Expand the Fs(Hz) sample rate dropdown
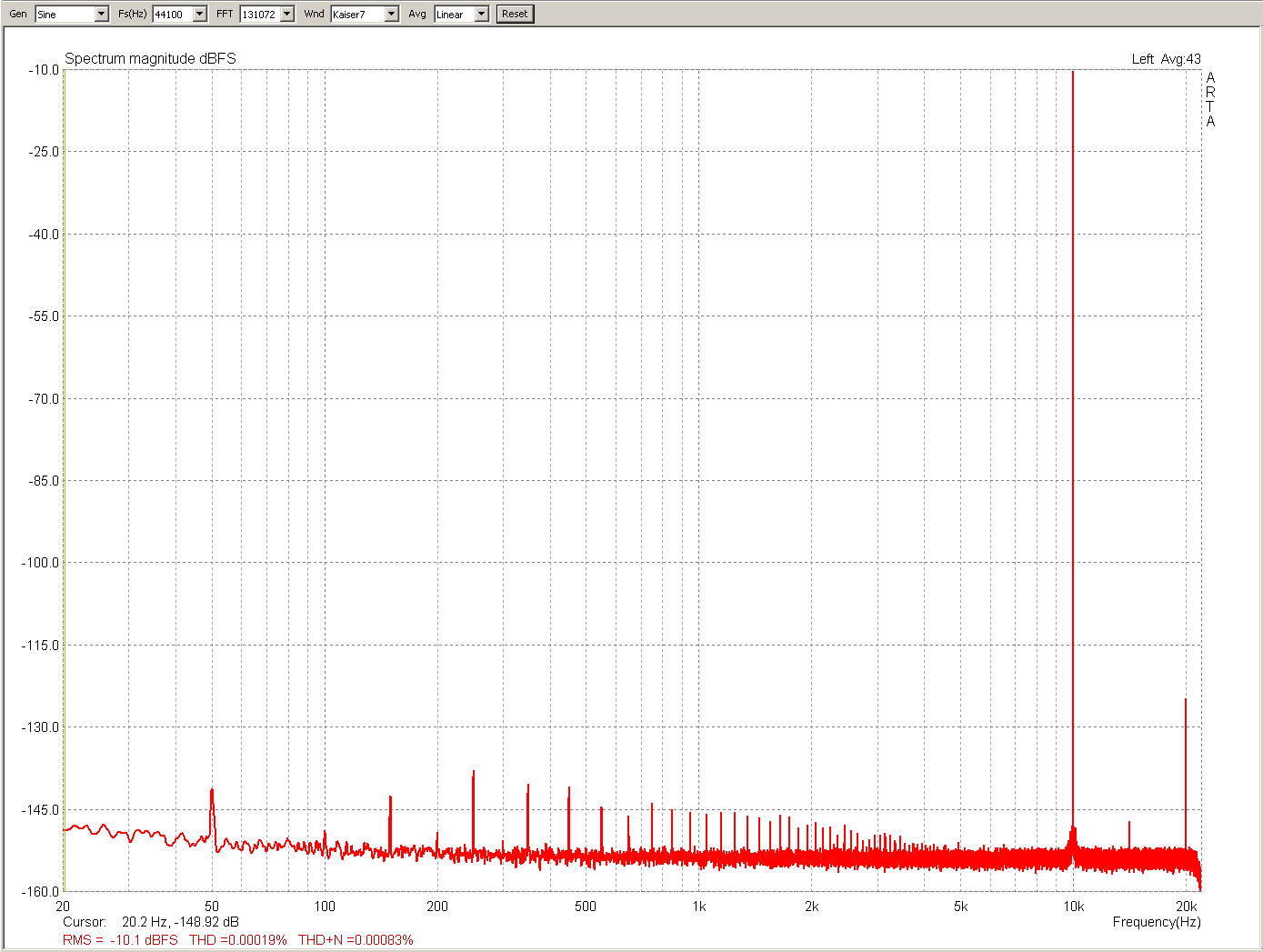This screenshot has width=1263, height=952. coord(200,14)
